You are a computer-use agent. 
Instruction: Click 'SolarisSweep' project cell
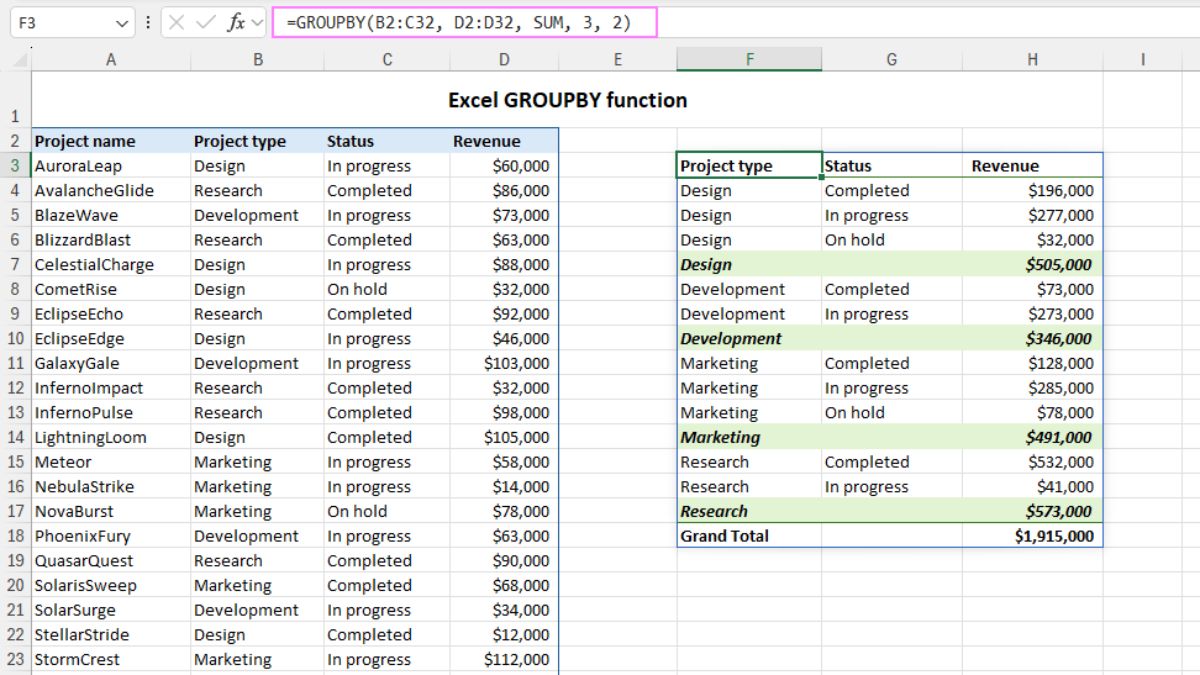111,585
